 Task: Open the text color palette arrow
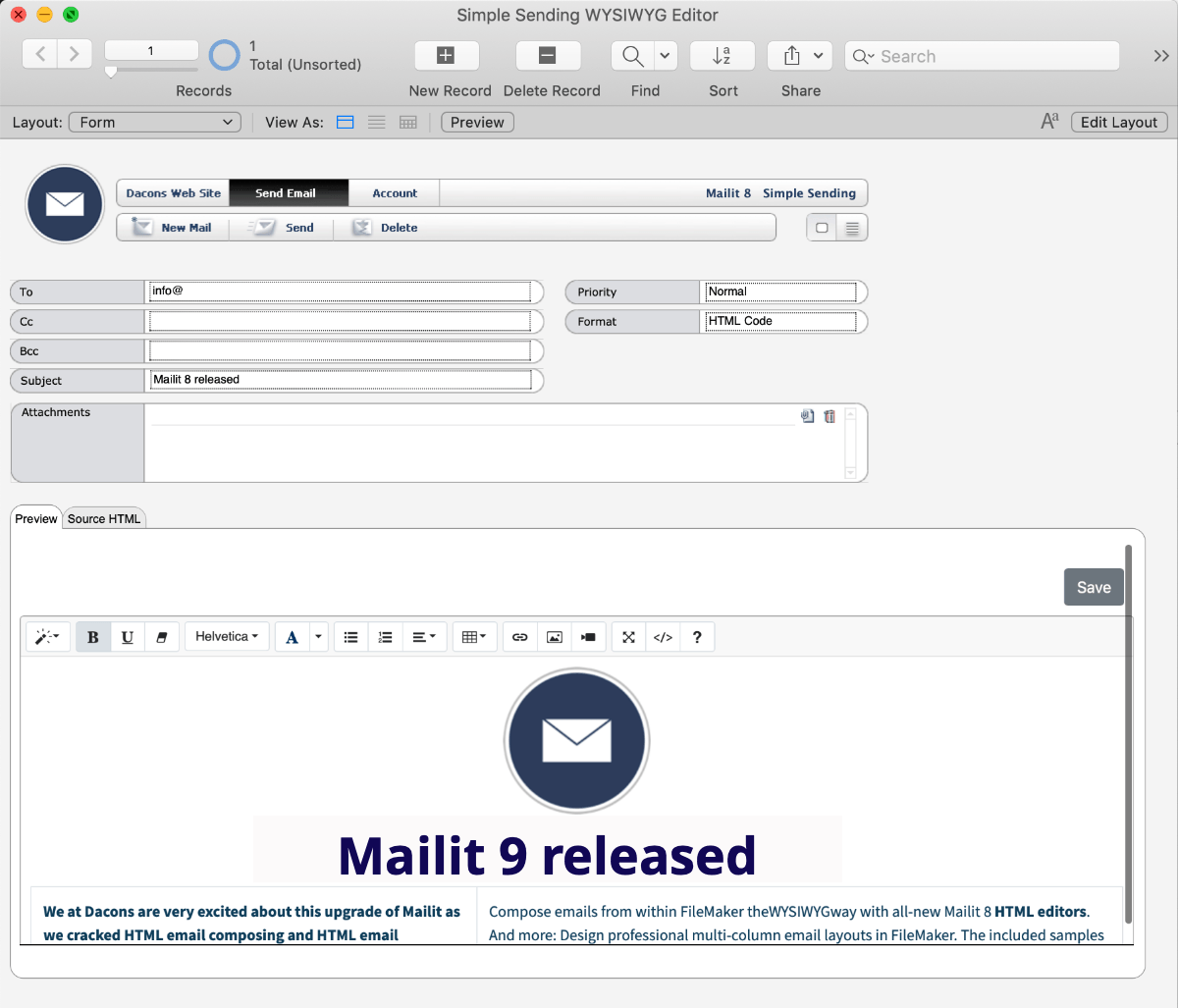[318, 637]
